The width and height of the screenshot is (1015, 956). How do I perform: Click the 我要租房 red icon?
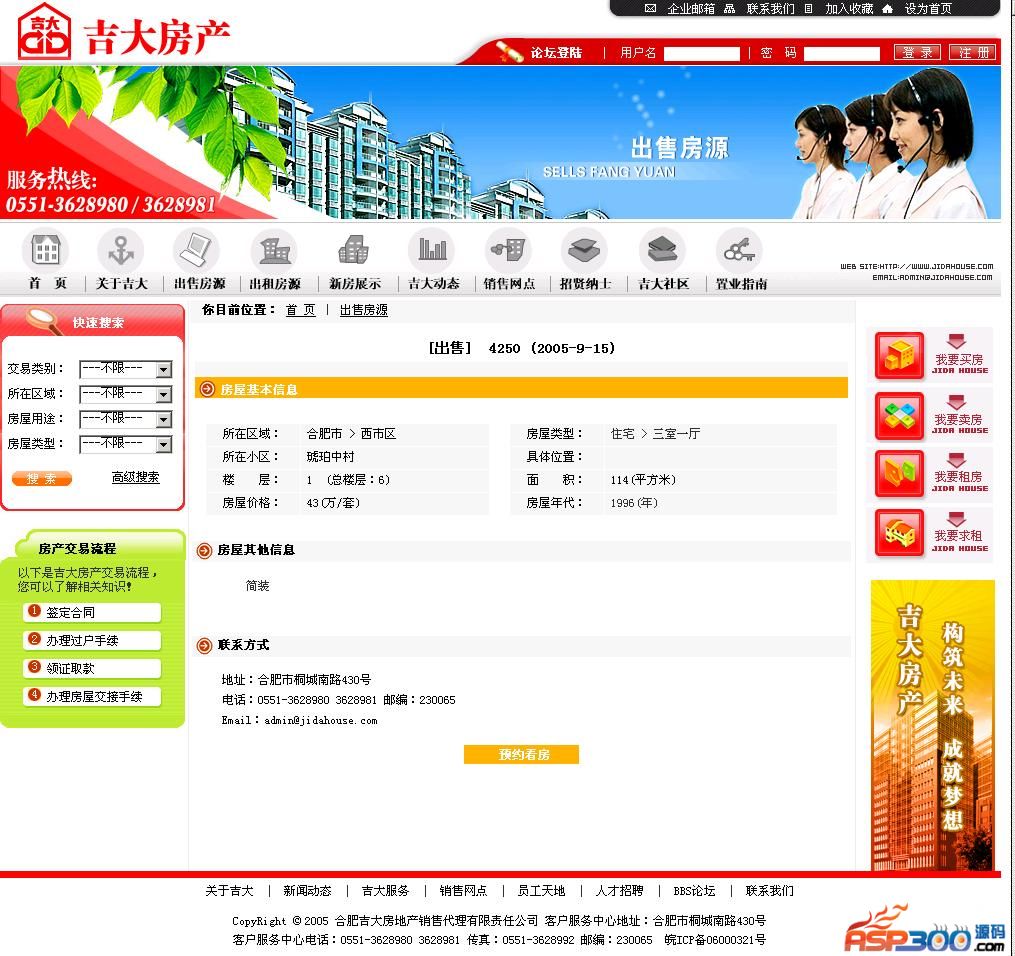pos(899,473)
